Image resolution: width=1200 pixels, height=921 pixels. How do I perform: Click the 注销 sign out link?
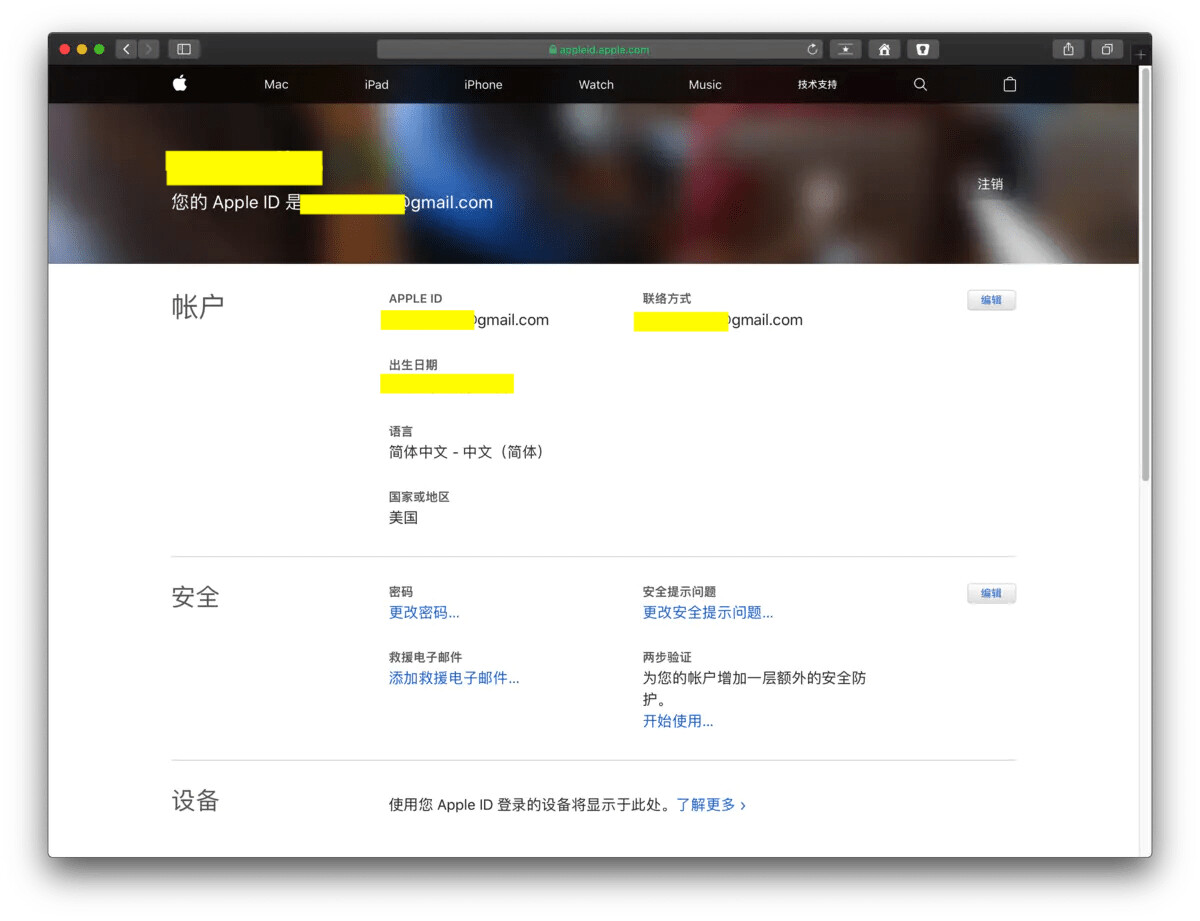coord(990,184)
